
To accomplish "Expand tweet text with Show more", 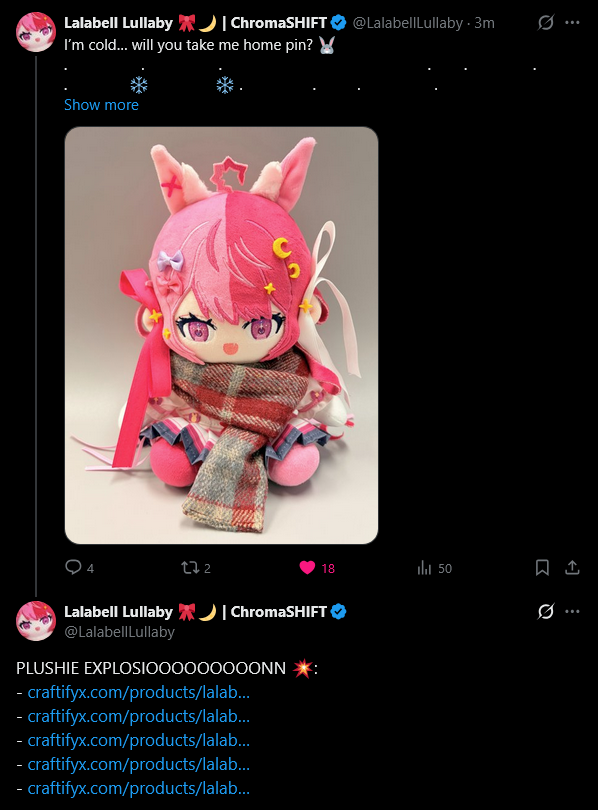I will pos(101,105).
